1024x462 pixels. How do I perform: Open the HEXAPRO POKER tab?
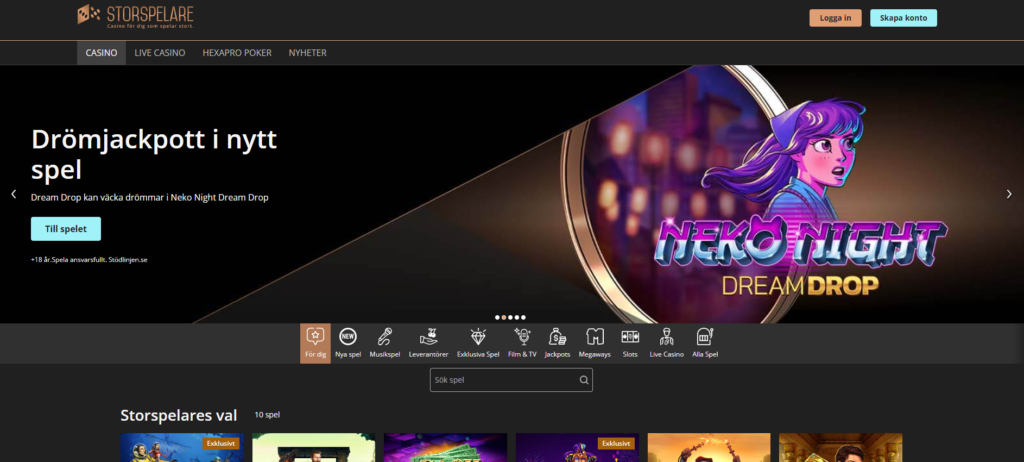pyautogui.click(x=237, y=53)
